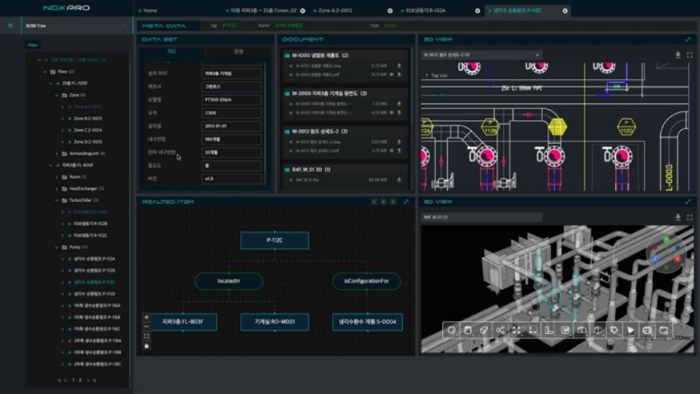Zoom out the related item graph with minus
This screenshot has width=700, height=394.
pyautogui.click(x=146, y=327)
